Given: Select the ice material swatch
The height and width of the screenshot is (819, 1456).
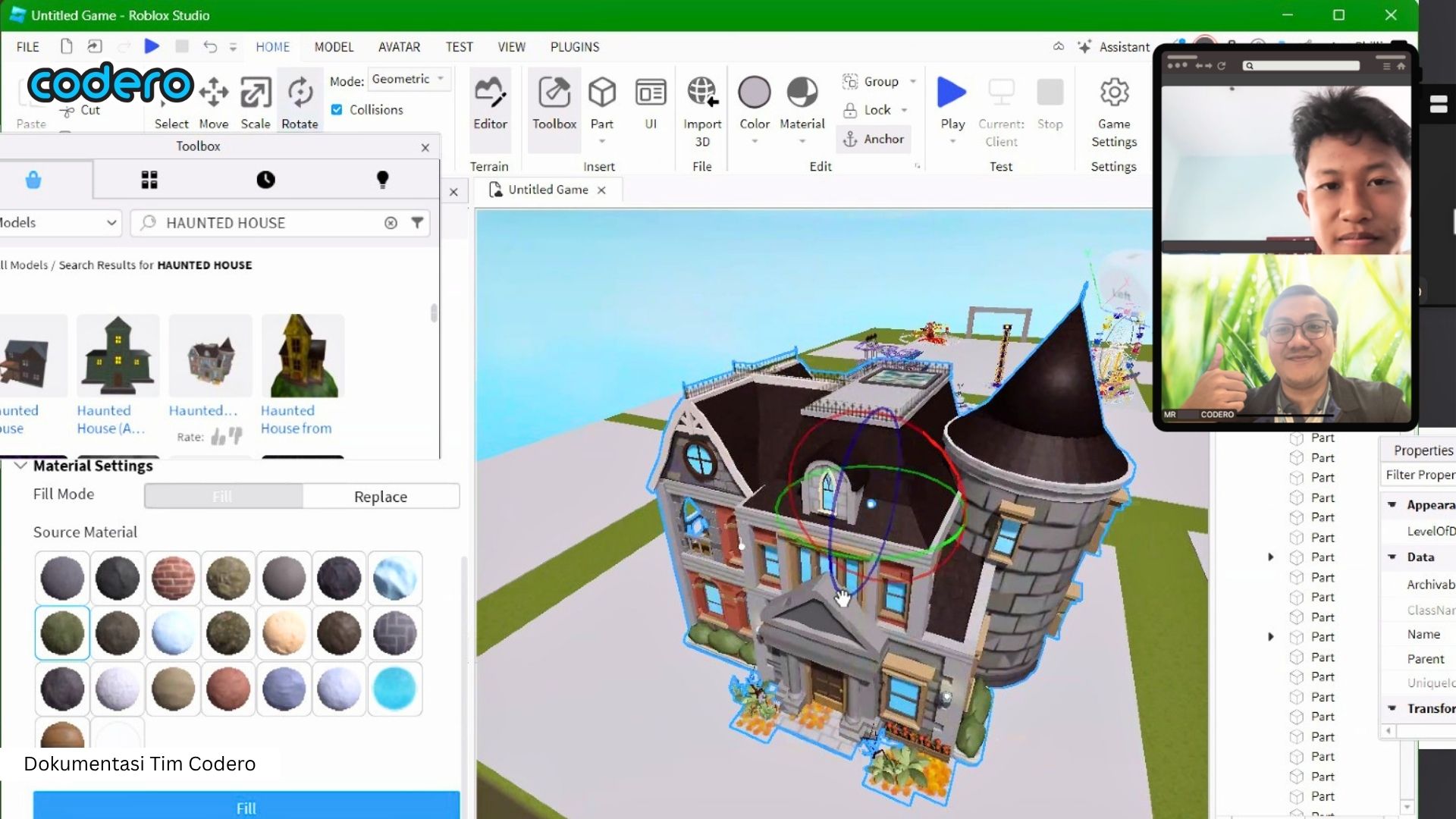Looking at the screenshot, I should click(x=394, y=578).
